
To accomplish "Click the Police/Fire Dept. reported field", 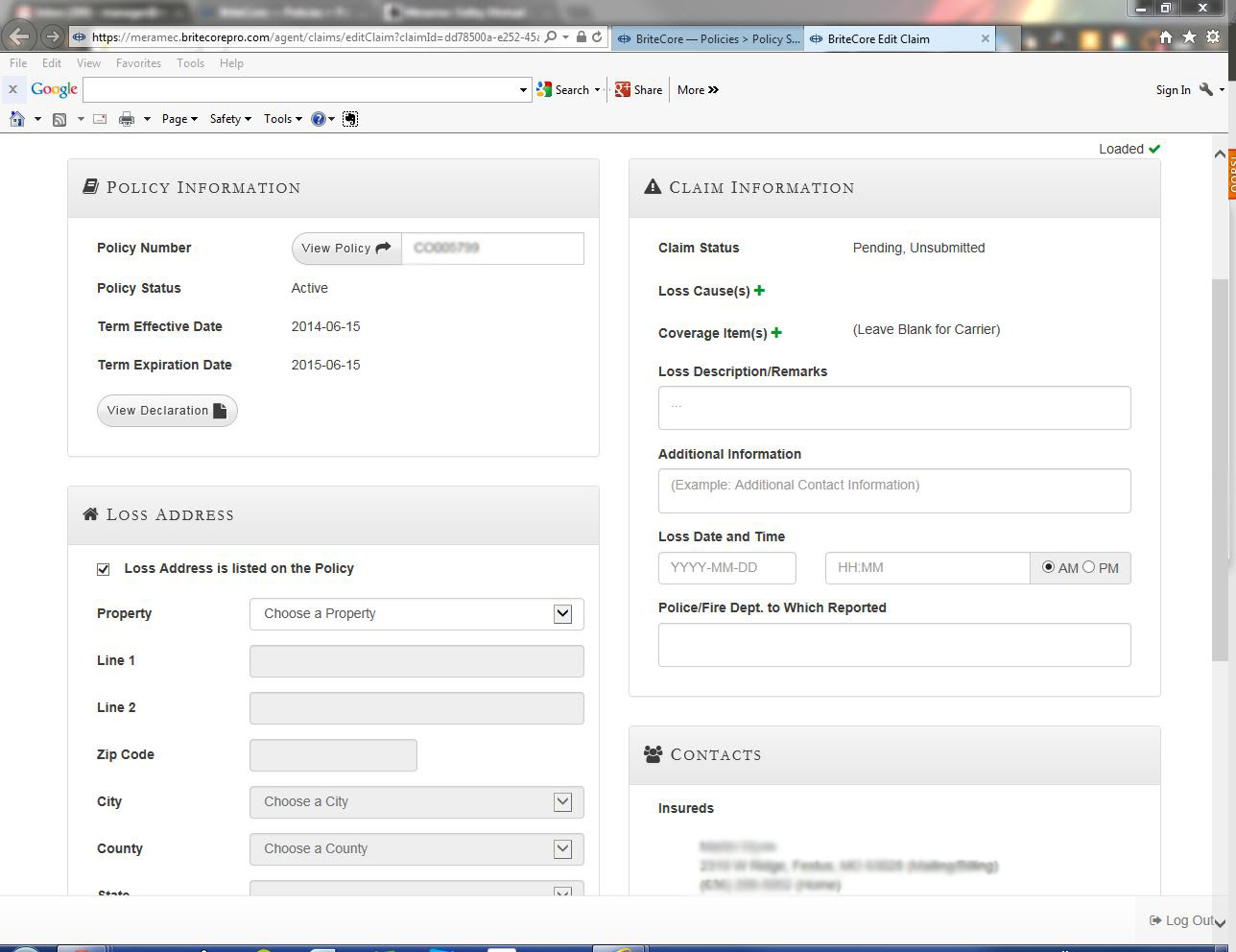I will (x=894, y=645).
